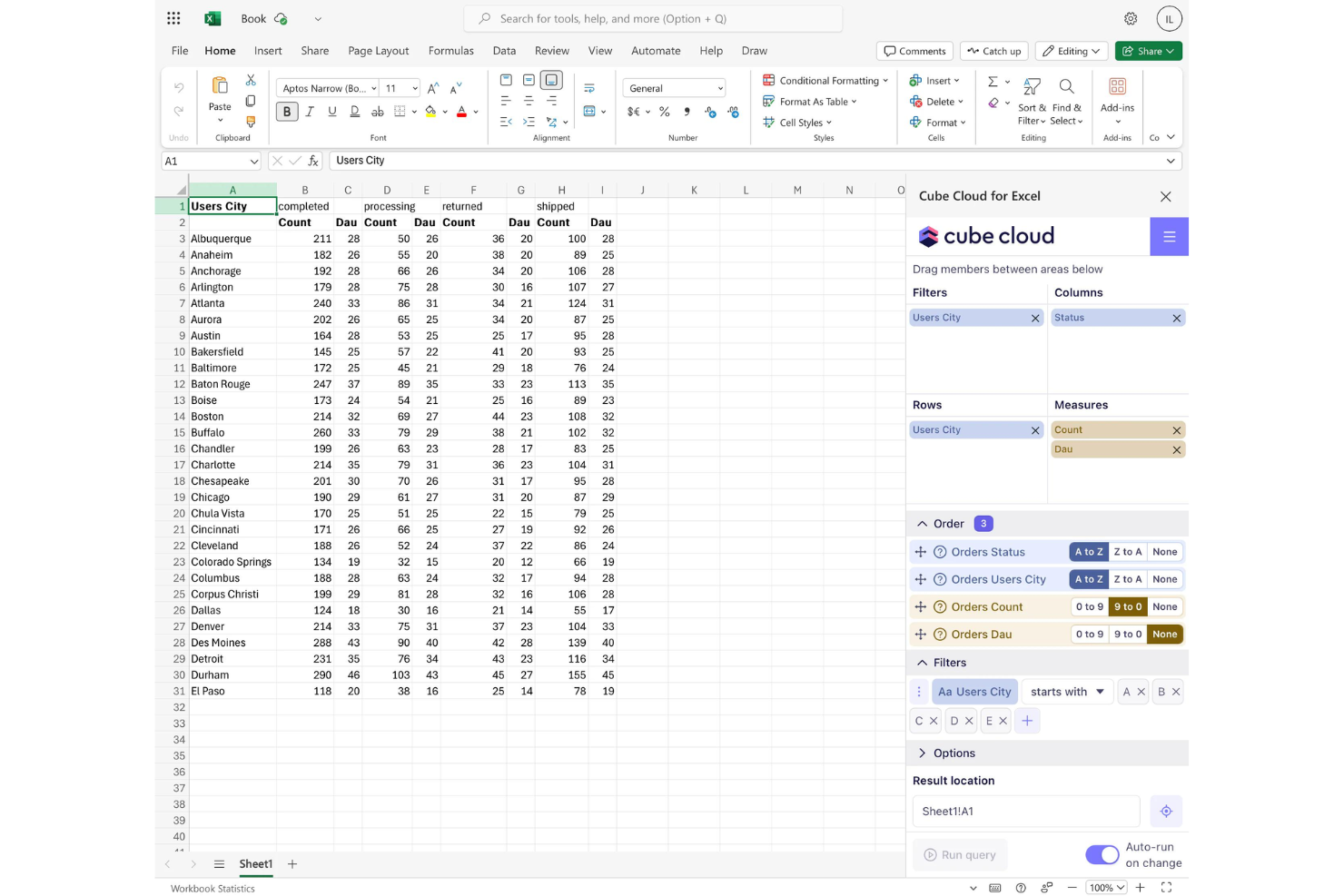Apply percent style format
The image size is (1344, 896).
[665, 112]
